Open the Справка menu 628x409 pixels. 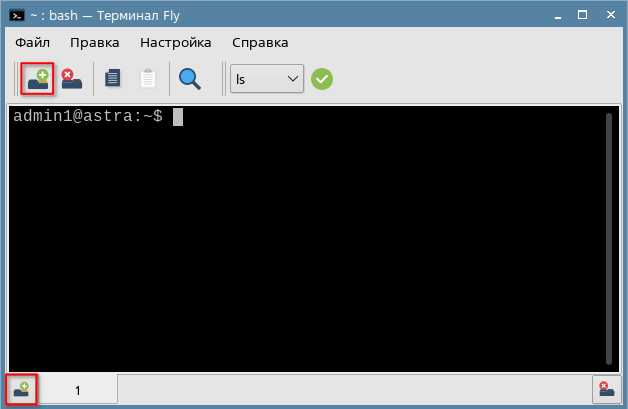pos(260,43)
